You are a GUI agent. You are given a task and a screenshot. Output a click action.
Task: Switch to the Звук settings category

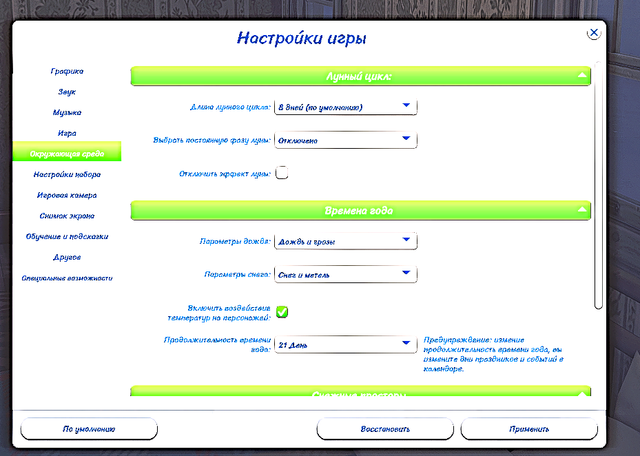click(67, 92)
